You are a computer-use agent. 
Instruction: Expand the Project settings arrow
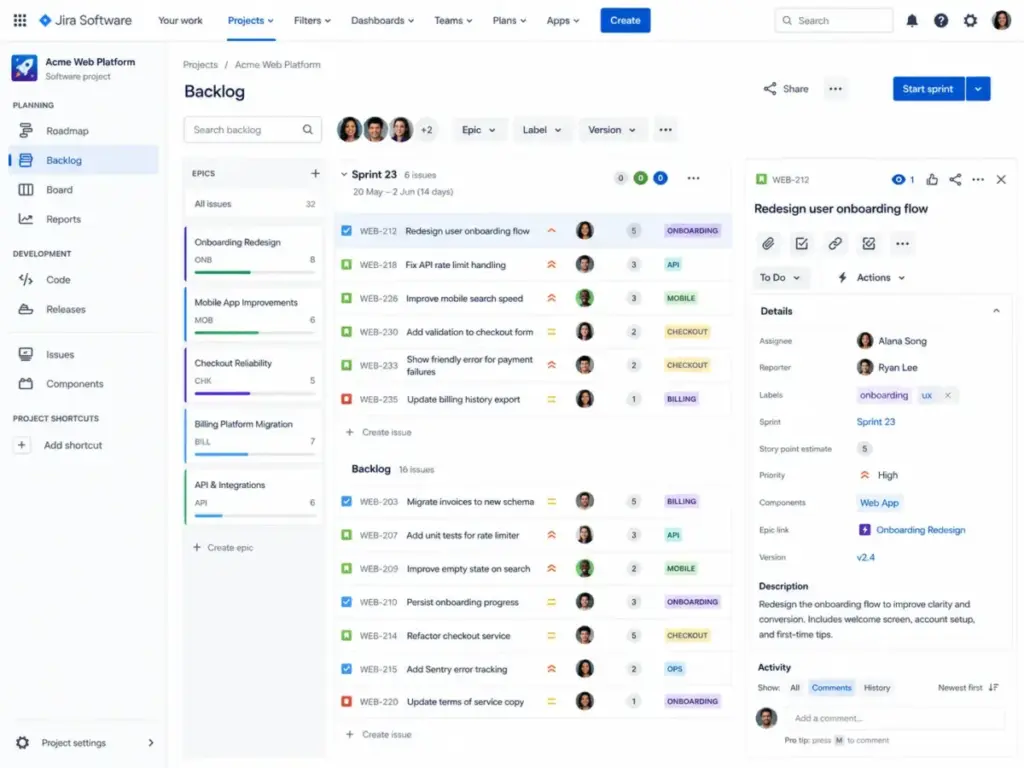pos(151,743)
